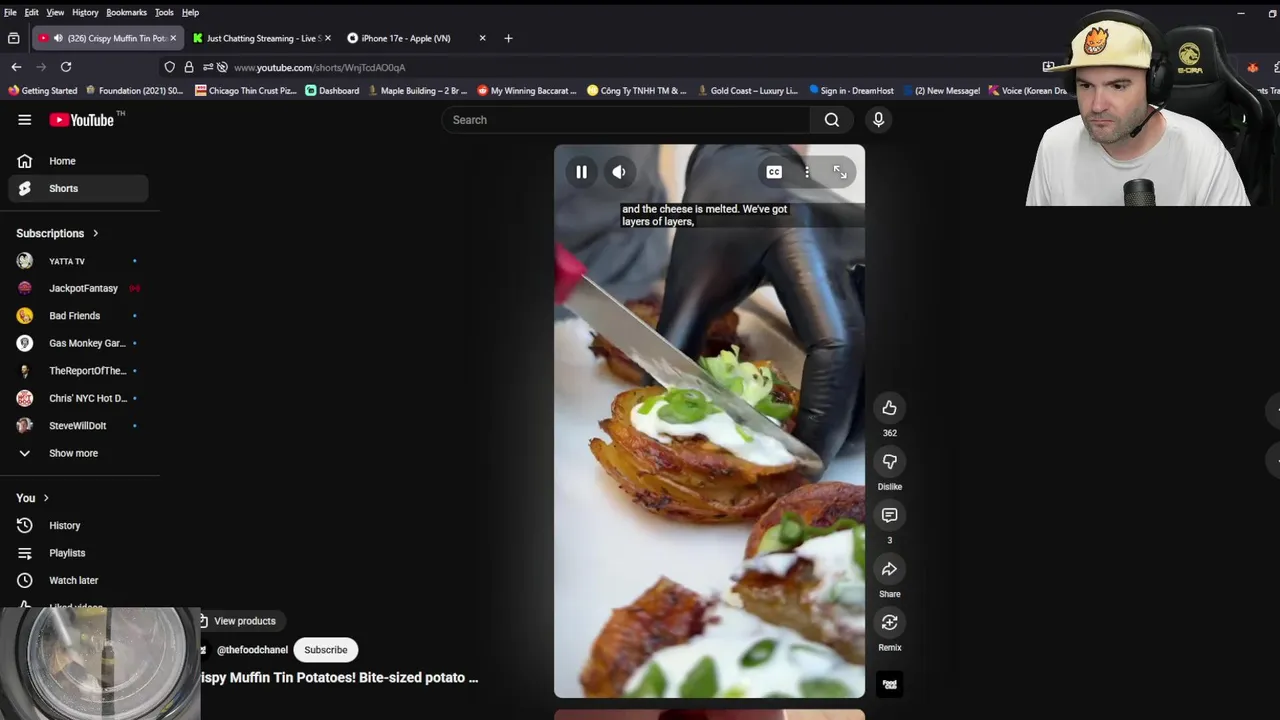Screen dimensions: 1280x720
Task: Open Watch later in the sidebar
Action: pos(78,580)
